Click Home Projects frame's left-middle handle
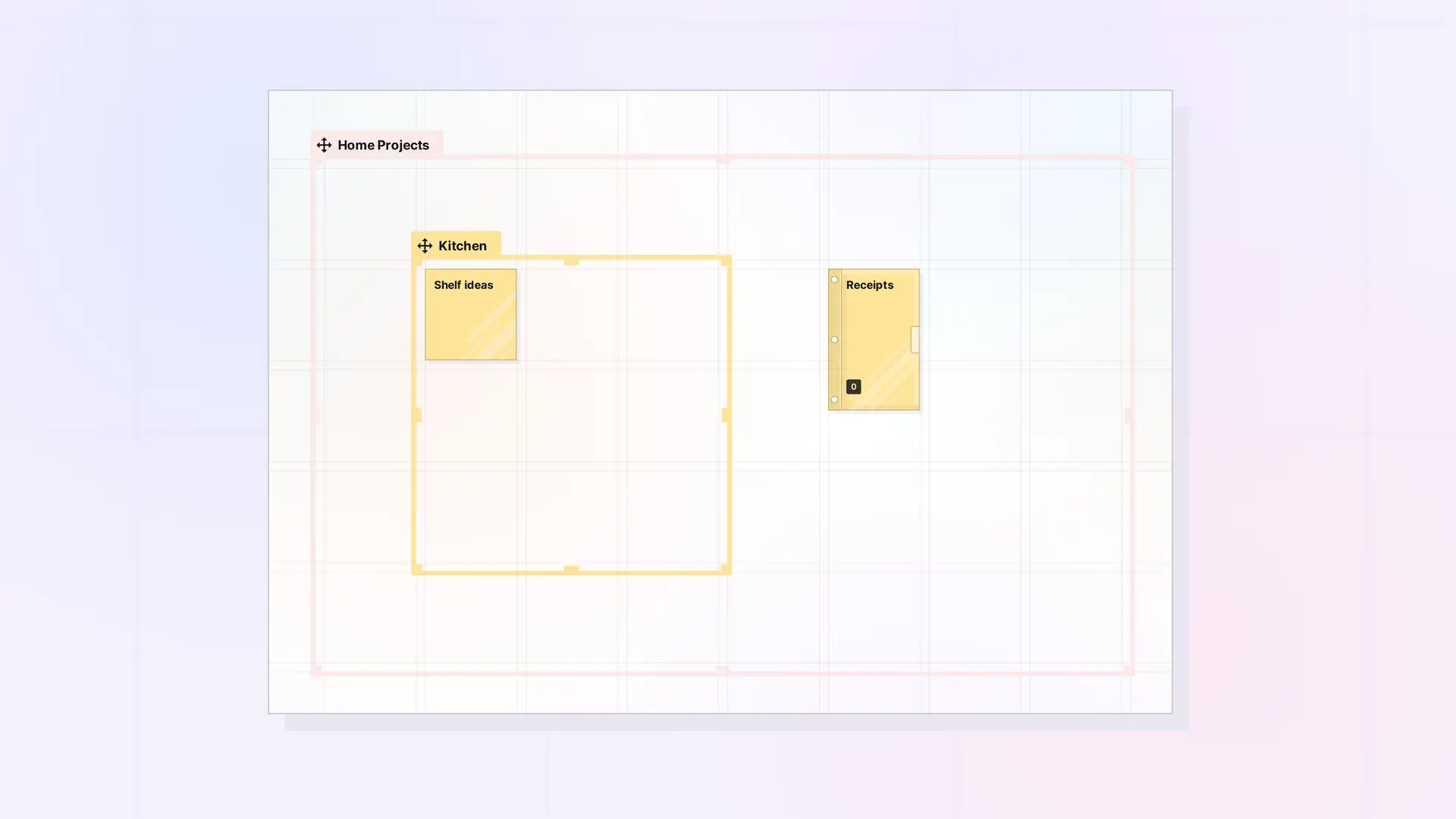 coord(316,415)
